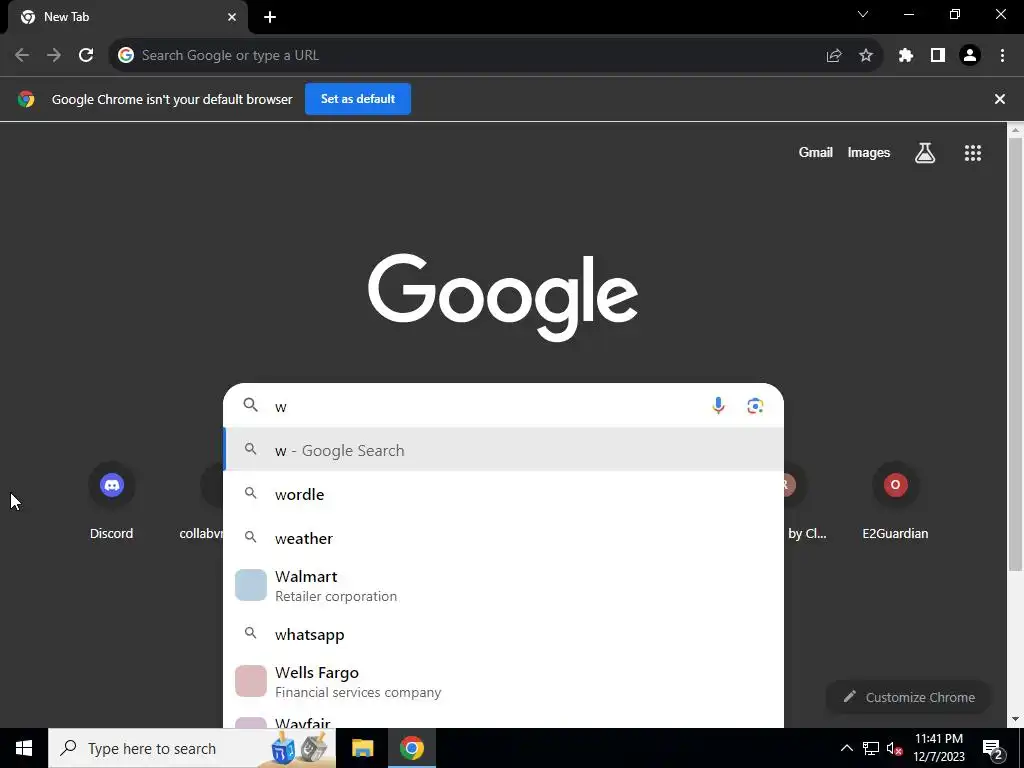Click the Walmart suggestion thumbnail
This screenshot has height=768, width=1024.
(251, 585)
